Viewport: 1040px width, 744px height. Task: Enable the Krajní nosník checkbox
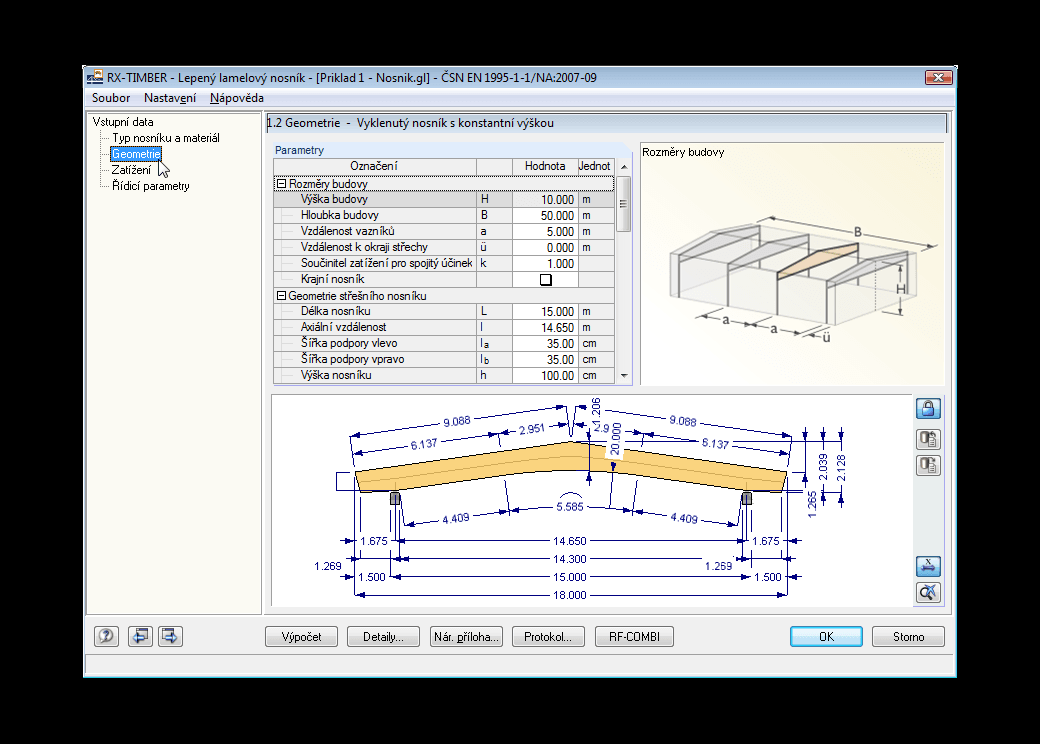(545, 280)
